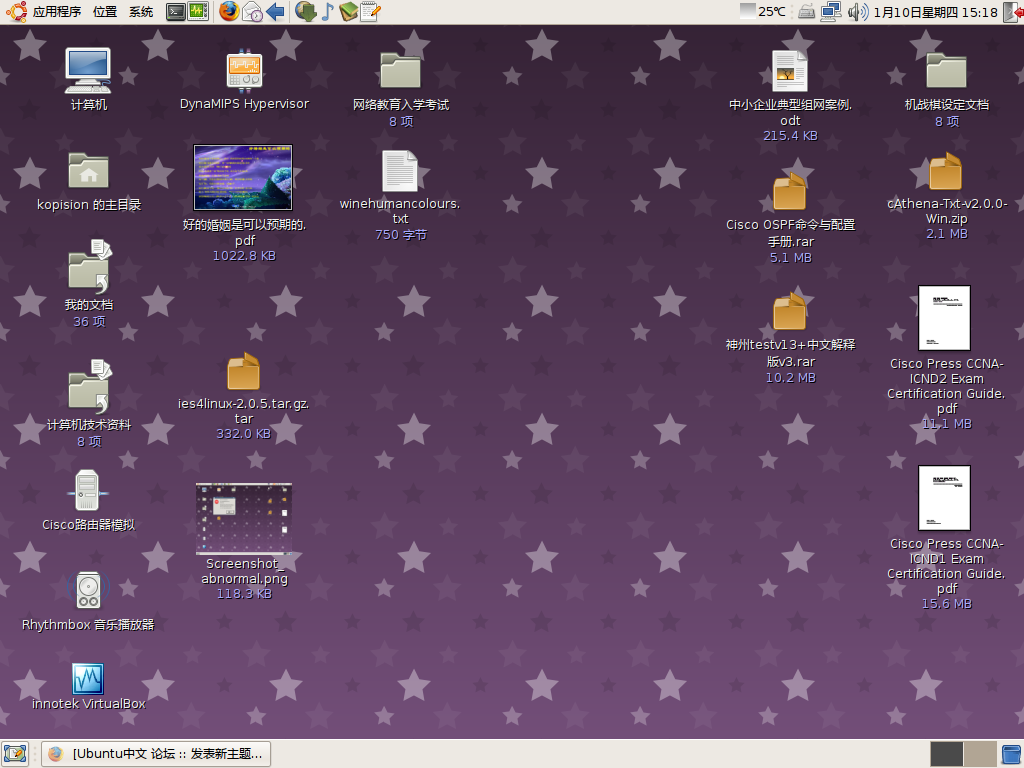1024x768 pixels.
Task: Open the 应用程序 menu
Action: pos(57,12)
